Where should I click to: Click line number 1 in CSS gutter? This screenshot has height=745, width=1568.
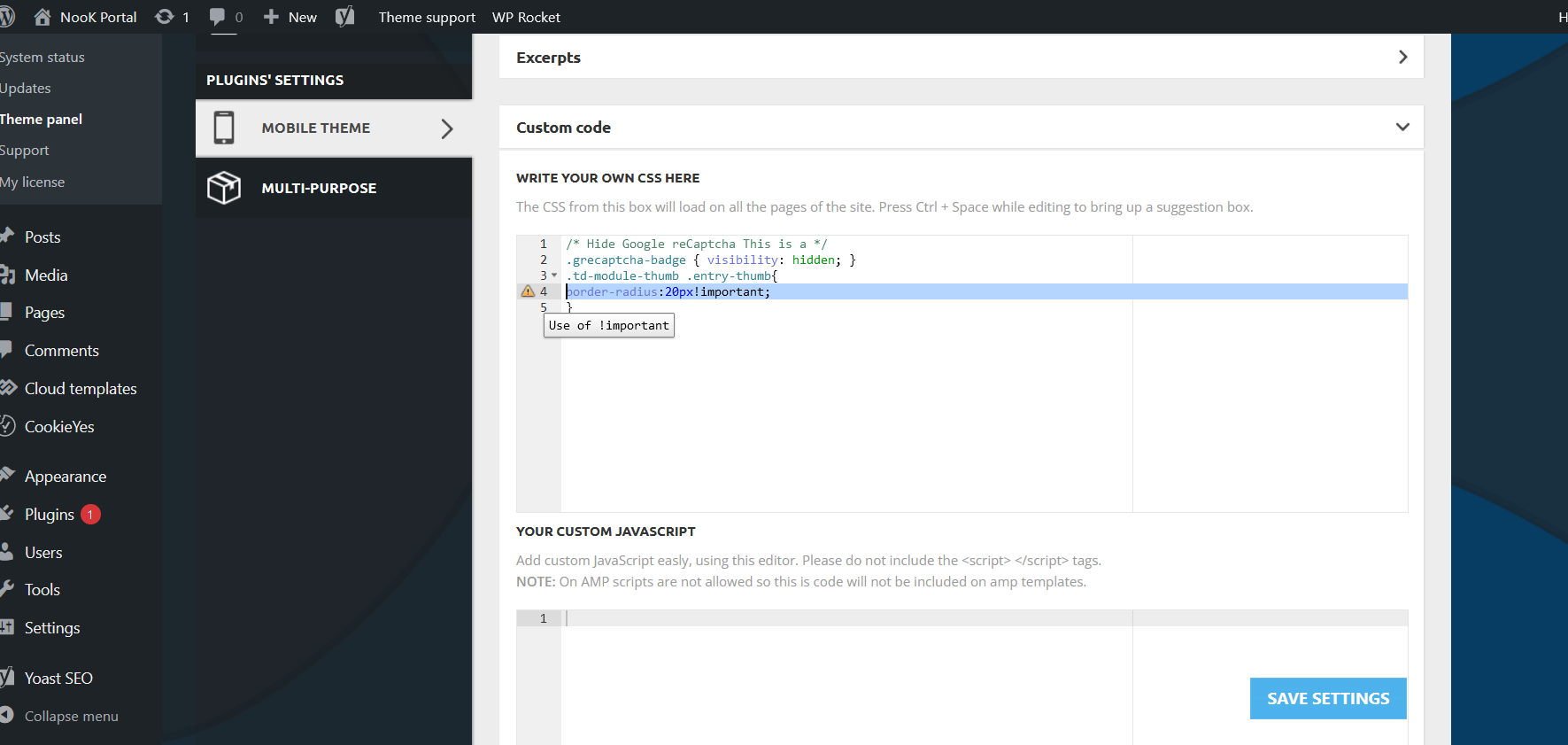click(544, 244)
